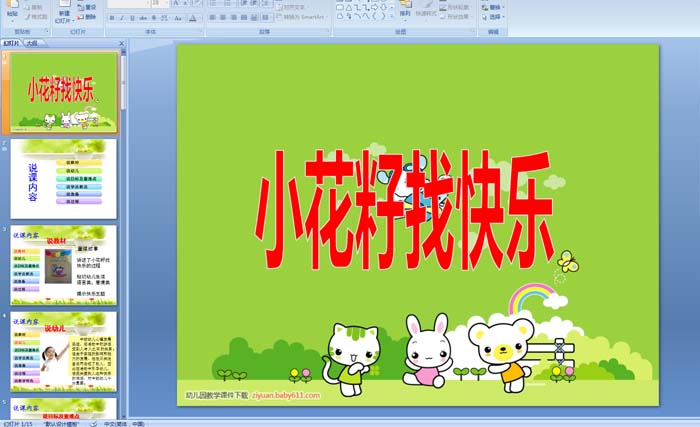Toggle center text alignment

(223, 17)
